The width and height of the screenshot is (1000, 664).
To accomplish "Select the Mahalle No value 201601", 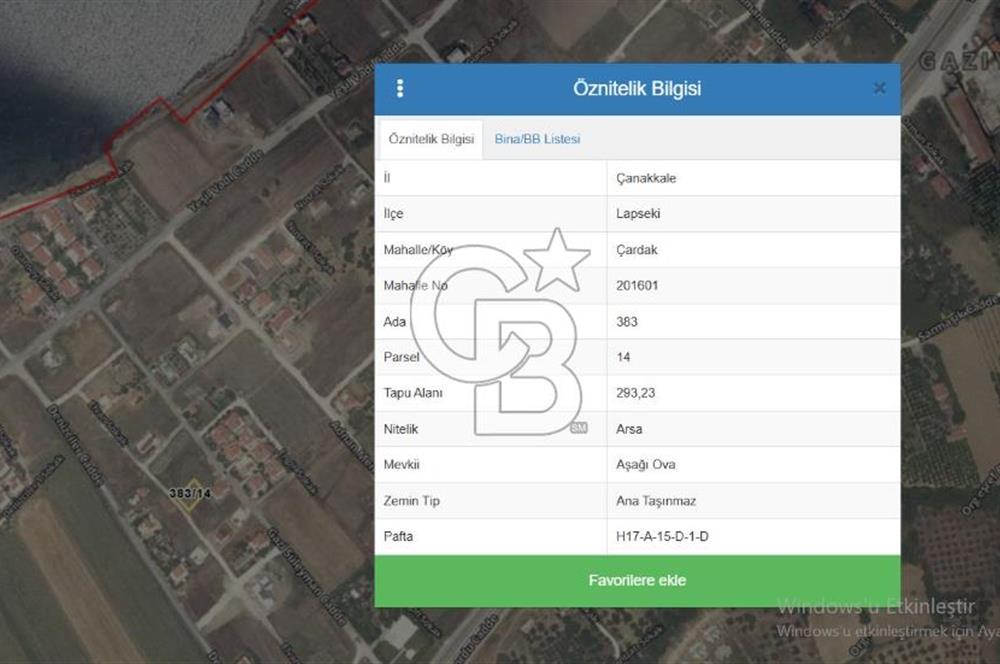I will pos(638,286).
